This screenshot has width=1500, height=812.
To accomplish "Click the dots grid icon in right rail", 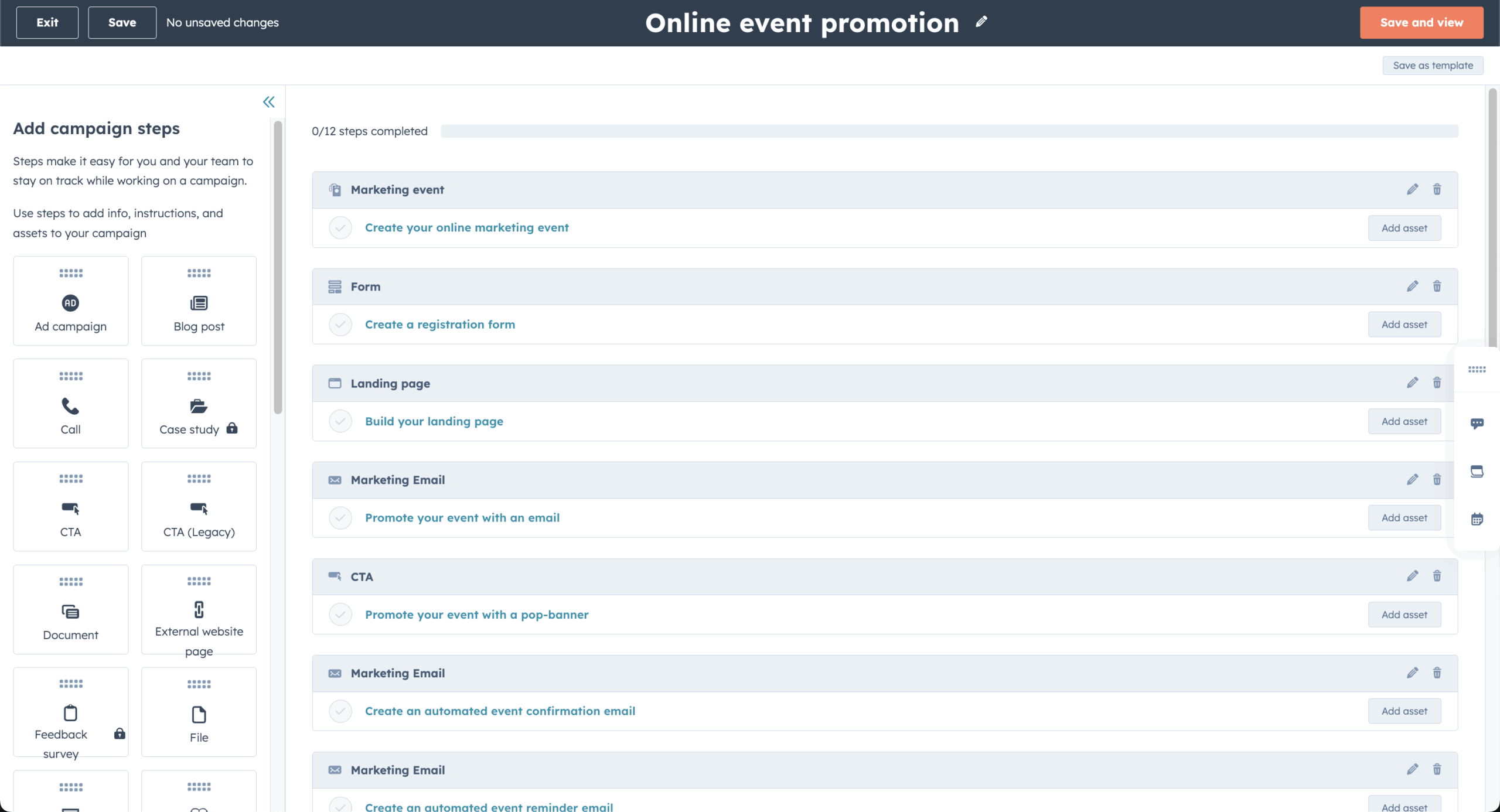I will click(x=1477, y=369).
